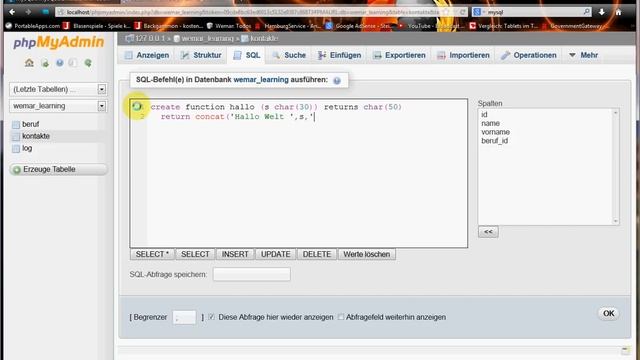Open the kontakte table link

(36, 136)
